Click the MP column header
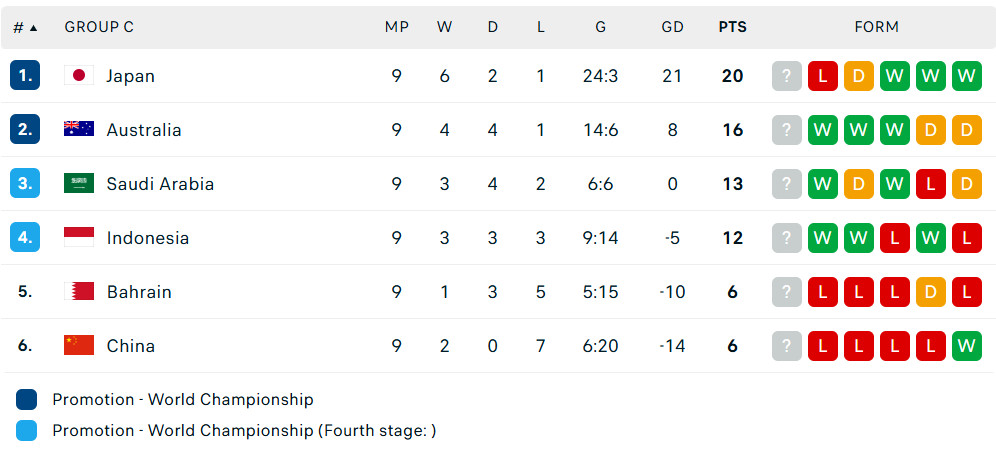The height and width of the screenshot is (460, 996). coord(396,27)
